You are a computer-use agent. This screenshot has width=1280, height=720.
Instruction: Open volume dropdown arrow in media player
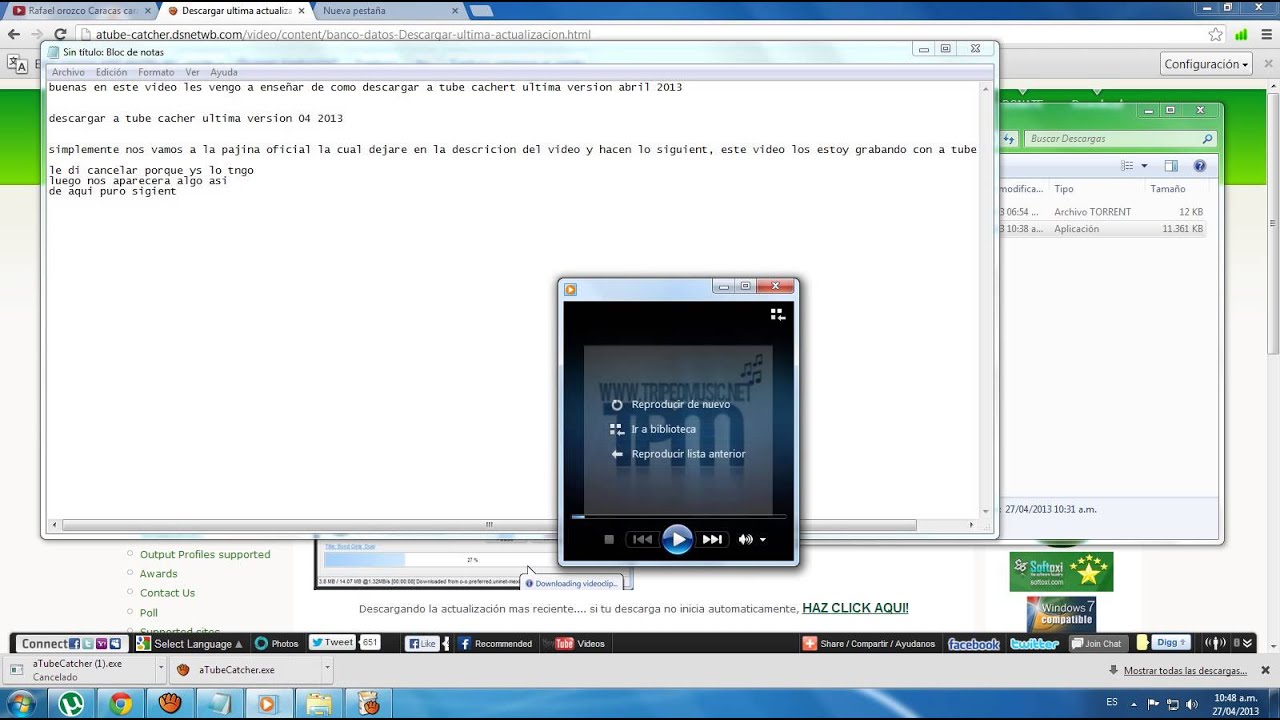763,540
